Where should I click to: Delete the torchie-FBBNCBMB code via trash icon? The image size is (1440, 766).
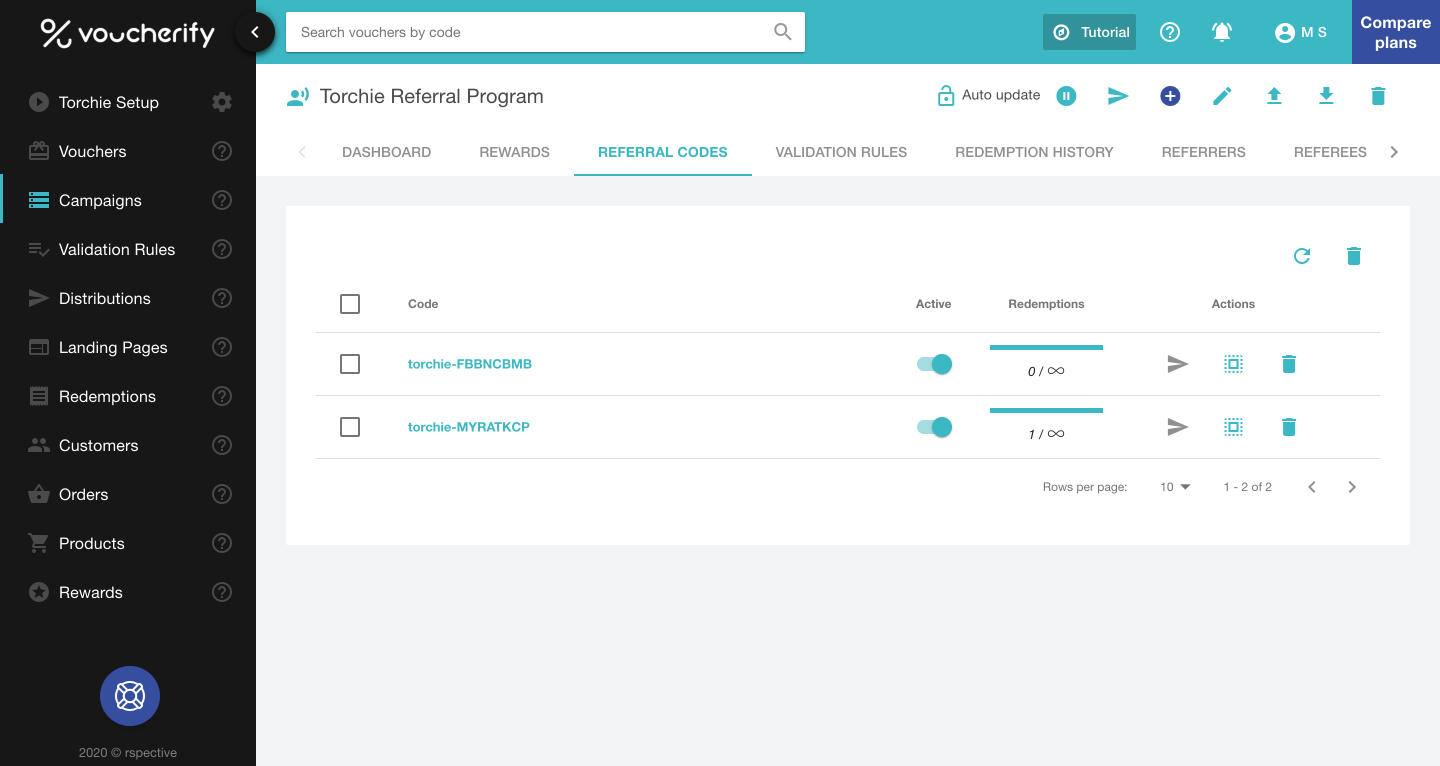tap(1289, 364)
